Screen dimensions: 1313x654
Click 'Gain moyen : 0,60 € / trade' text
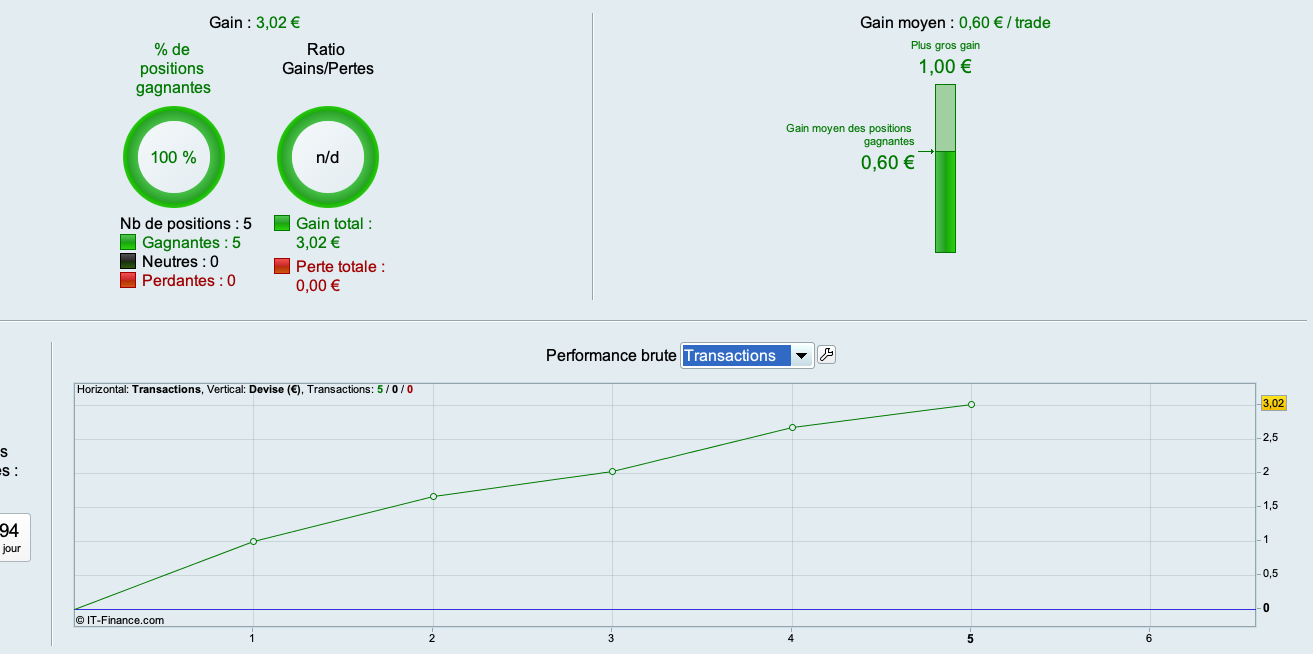coord(955,22)
